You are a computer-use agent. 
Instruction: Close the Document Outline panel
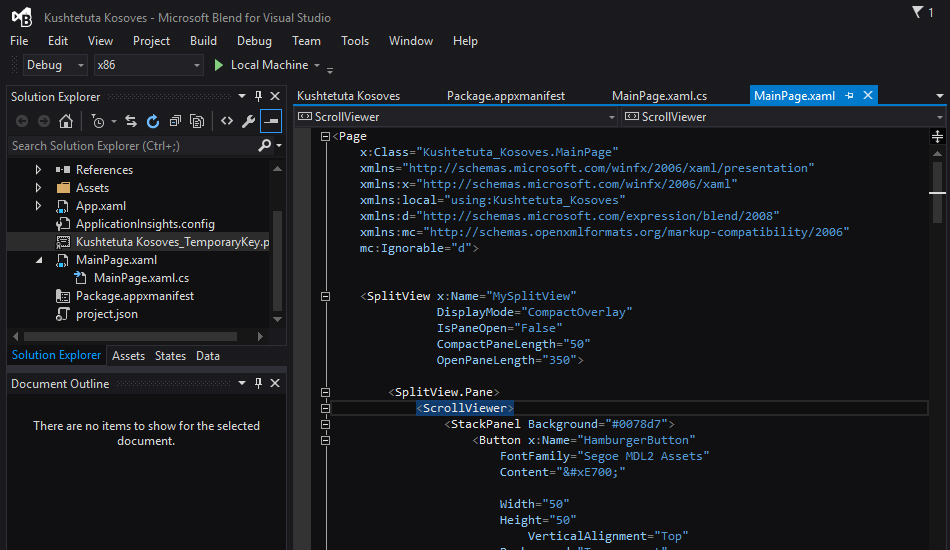(x=275, y=383)
